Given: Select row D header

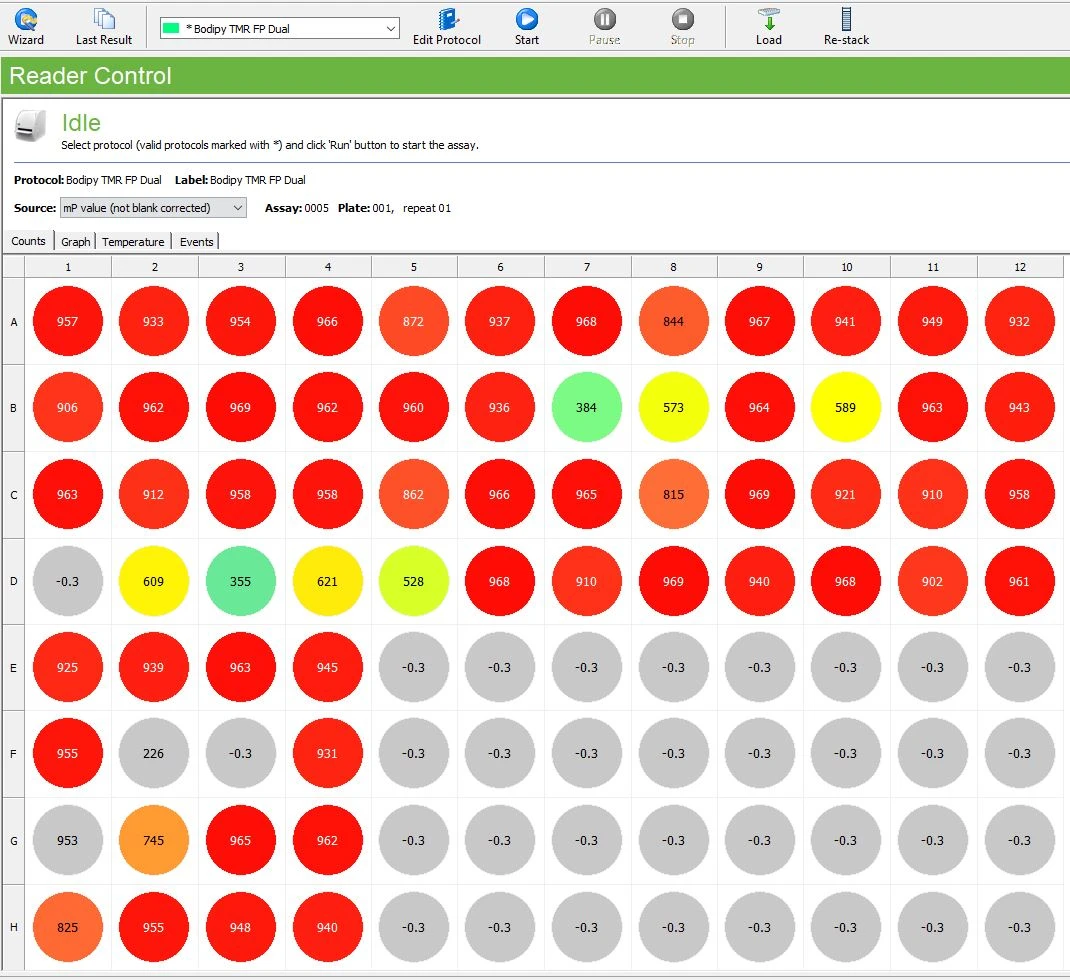Looking at the screenshot, I should click(13, 581).
